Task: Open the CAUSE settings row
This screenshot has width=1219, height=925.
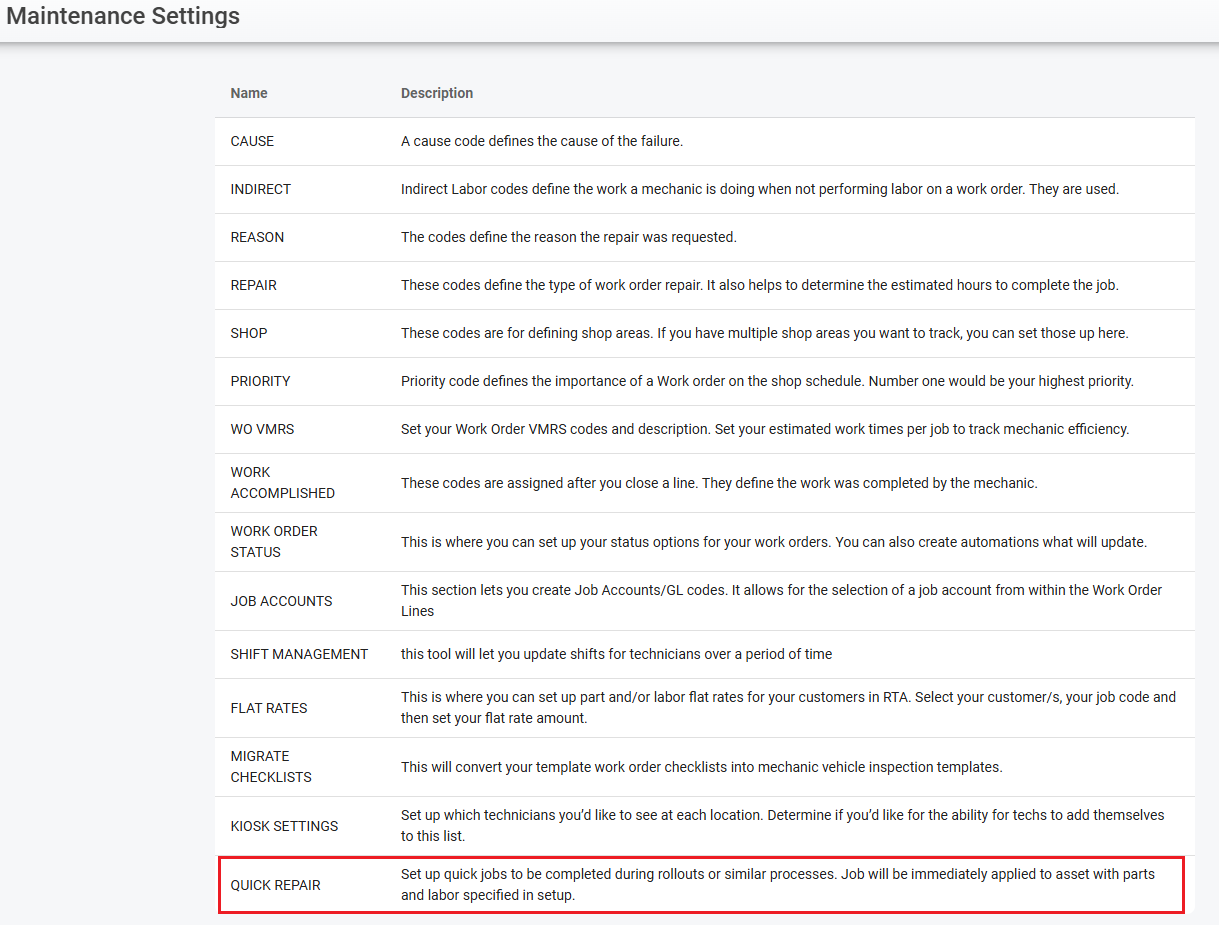Action: click(252, 141)
